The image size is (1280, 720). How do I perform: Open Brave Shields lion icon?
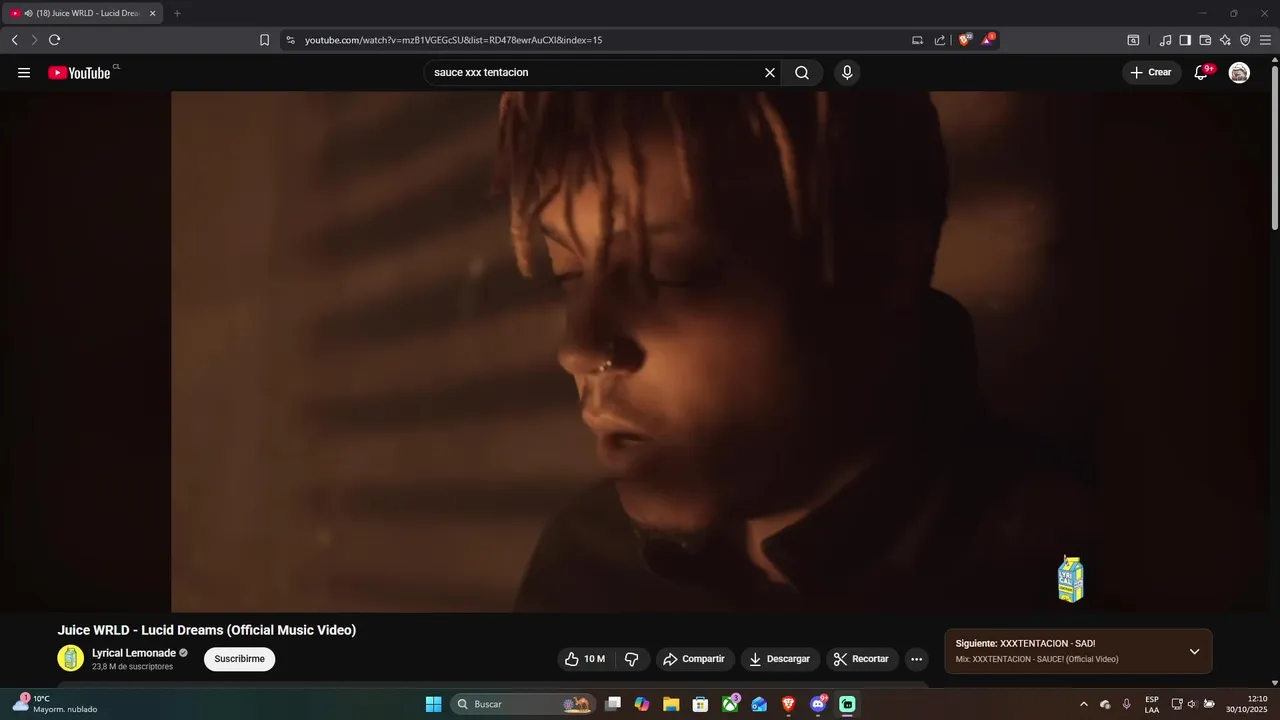964,40
